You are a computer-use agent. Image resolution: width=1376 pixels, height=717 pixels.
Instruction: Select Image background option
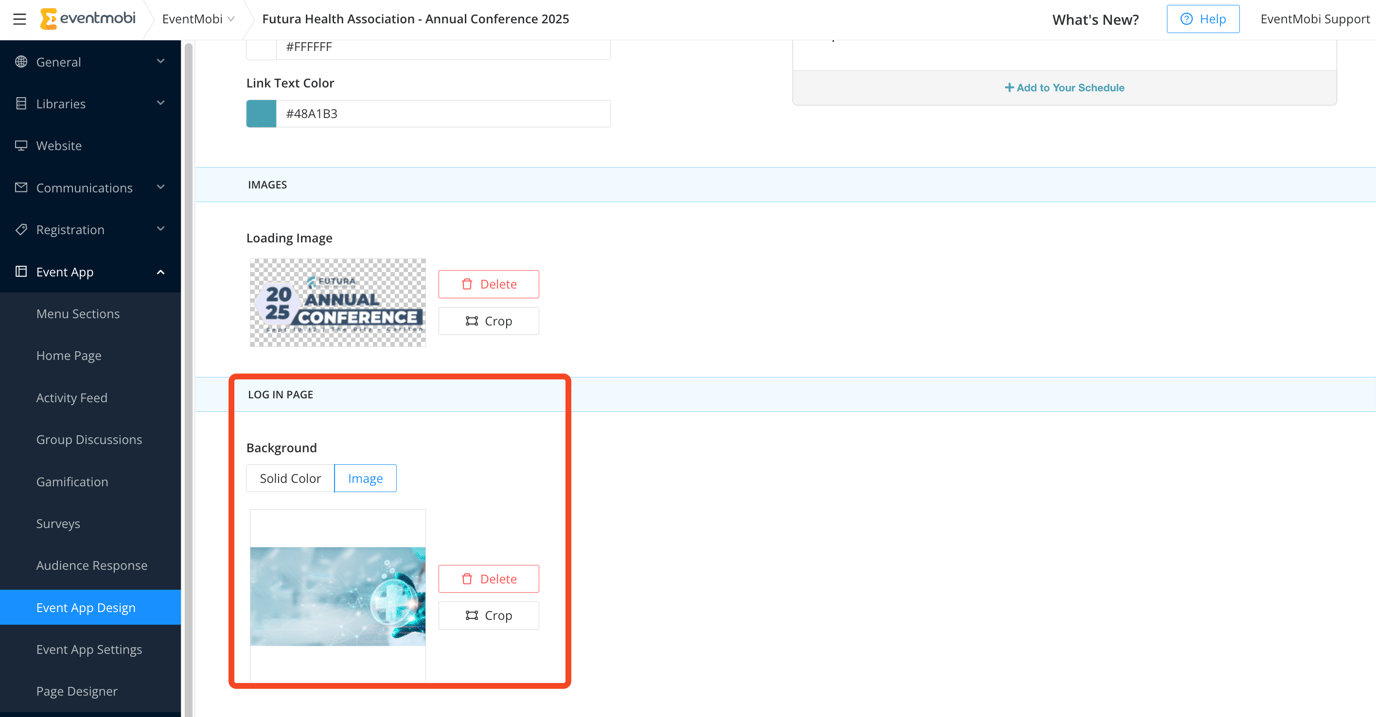[365, 478]
